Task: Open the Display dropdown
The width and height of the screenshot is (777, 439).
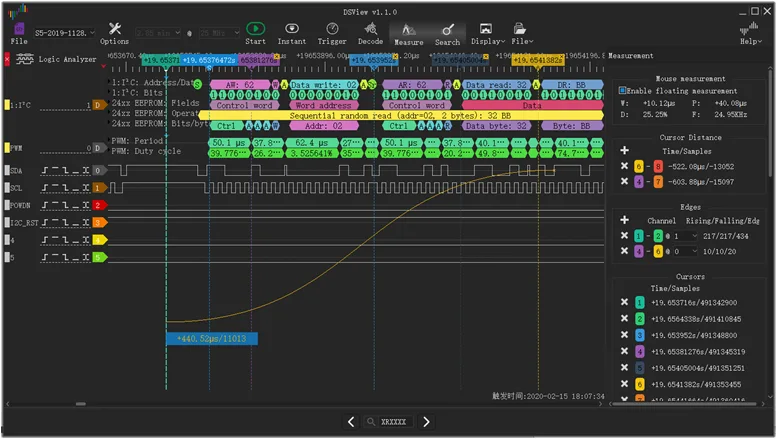Action: [488, 33]
